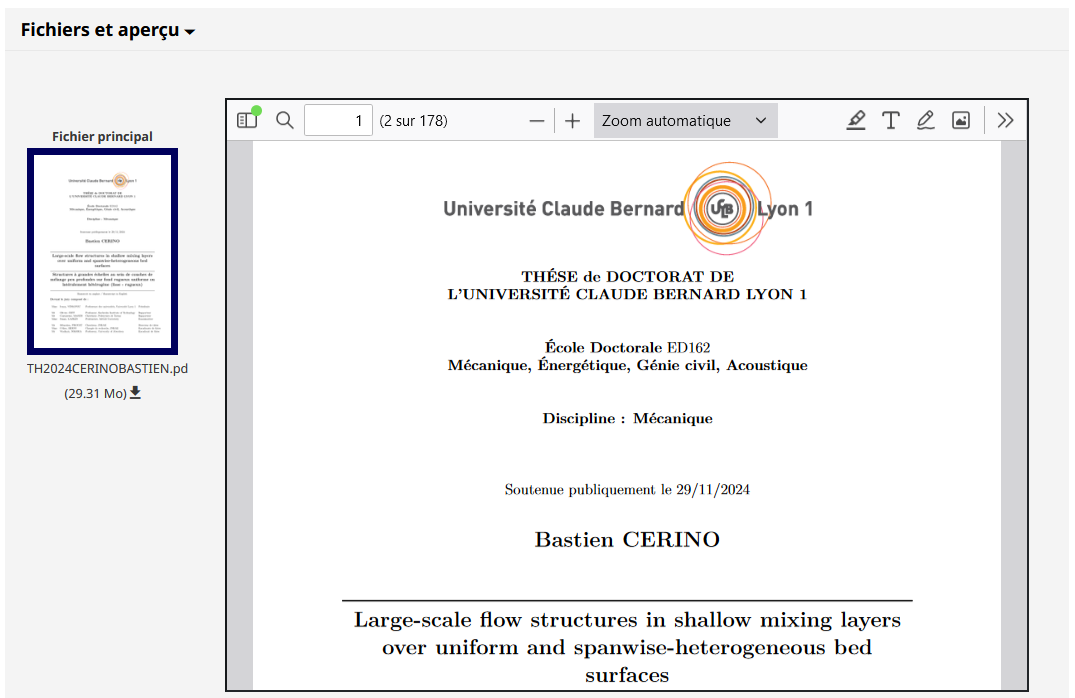Screen dimensions: 1075x698
Task: Select the text annotation tool
Action: [x=891, y=121]
